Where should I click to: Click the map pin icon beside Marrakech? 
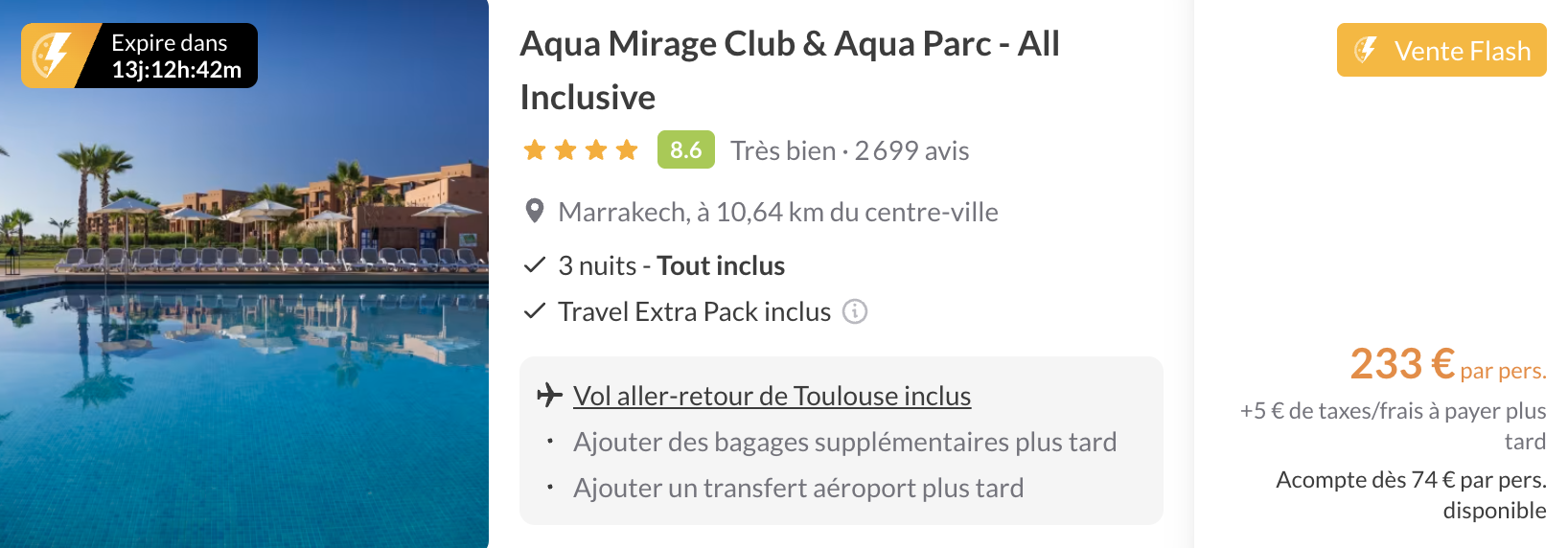coord(536,212)
